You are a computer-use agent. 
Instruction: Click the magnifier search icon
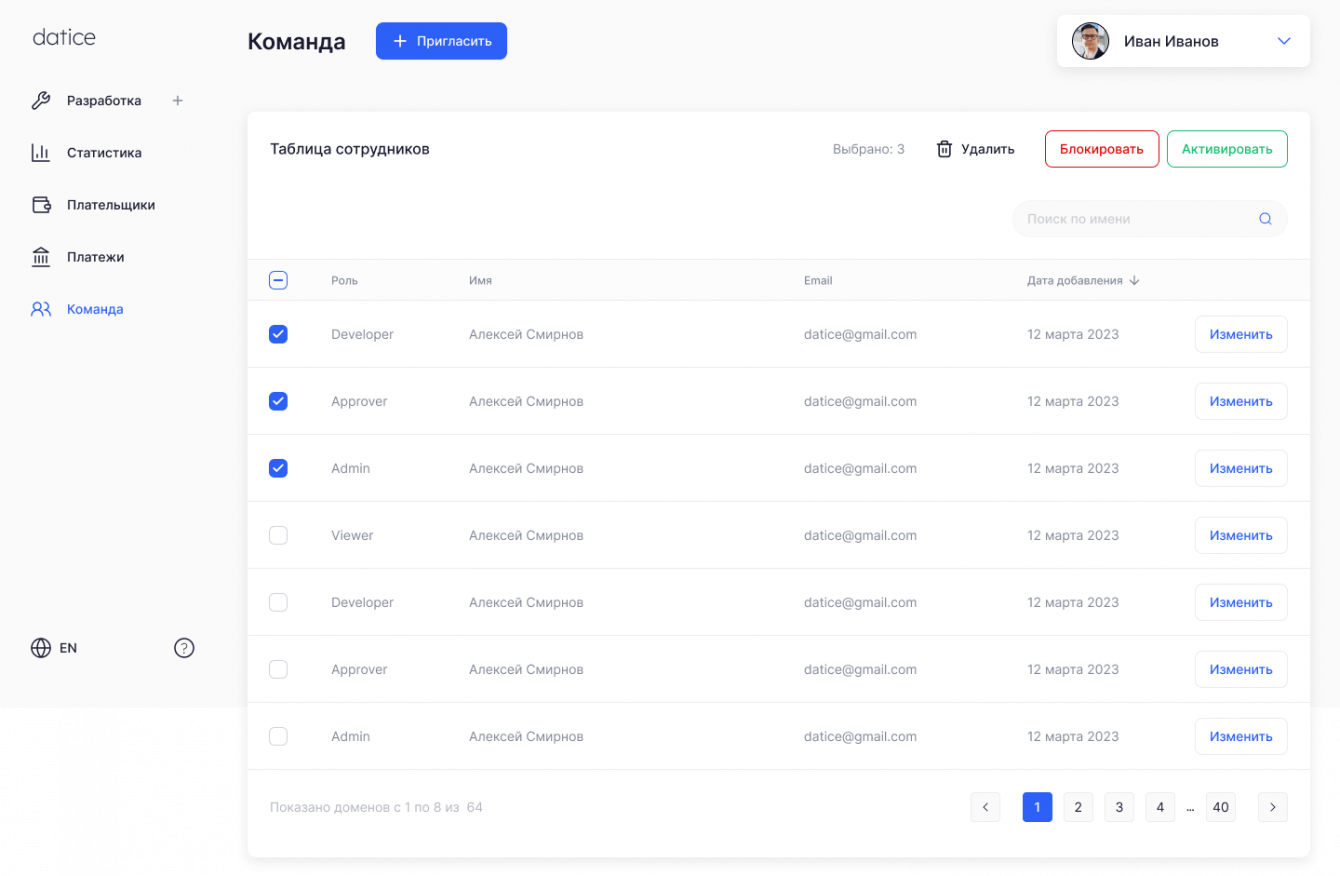click(x=1265, y=219)
